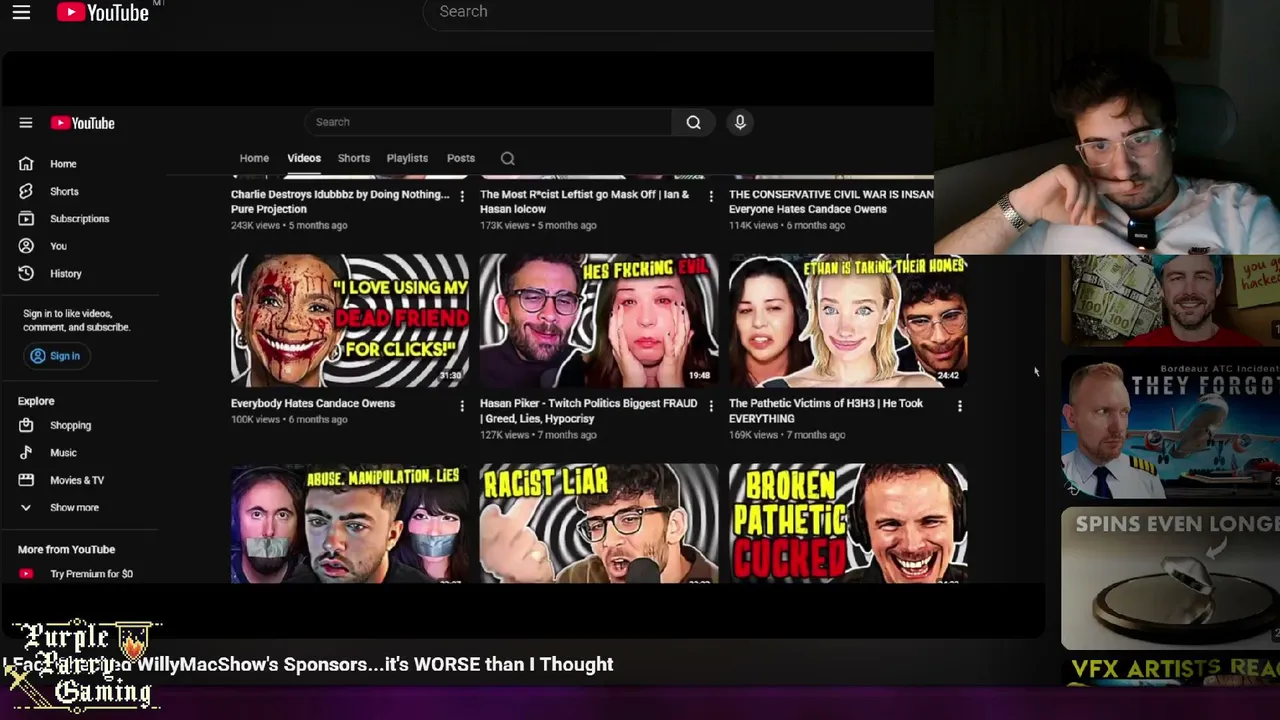1280x720 pixels.
Task: Open the 'Spins Even Longer' recommended thumbnail
Action: pyautogui.click(x=1170, y=579)
